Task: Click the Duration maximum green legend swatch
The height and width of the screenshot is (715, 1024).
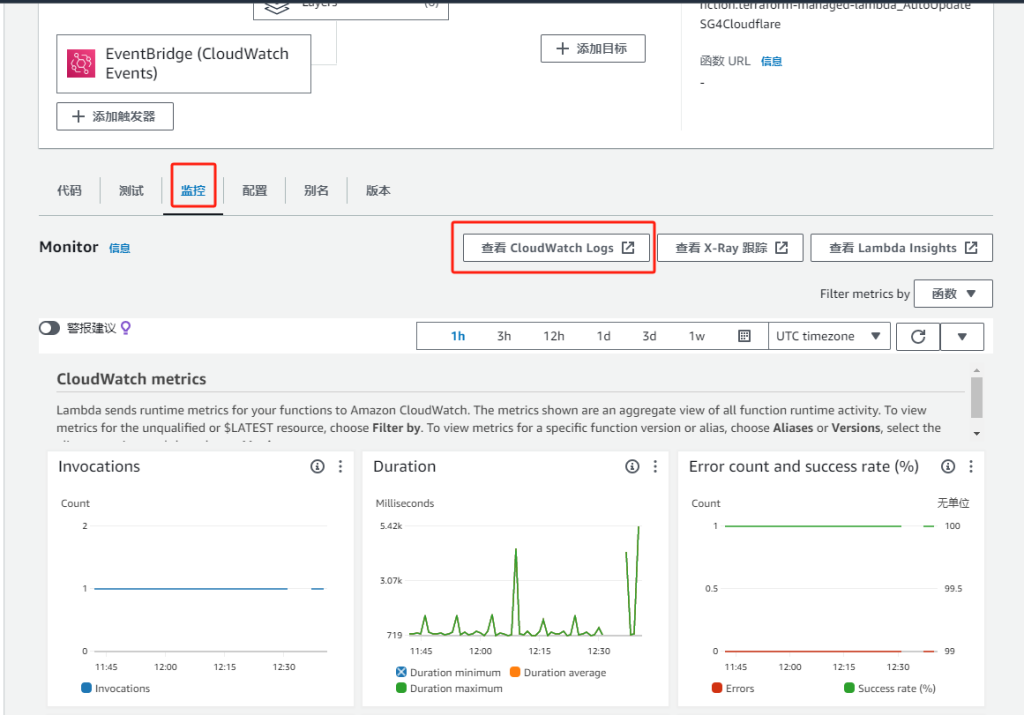Action: pos(402,688)
